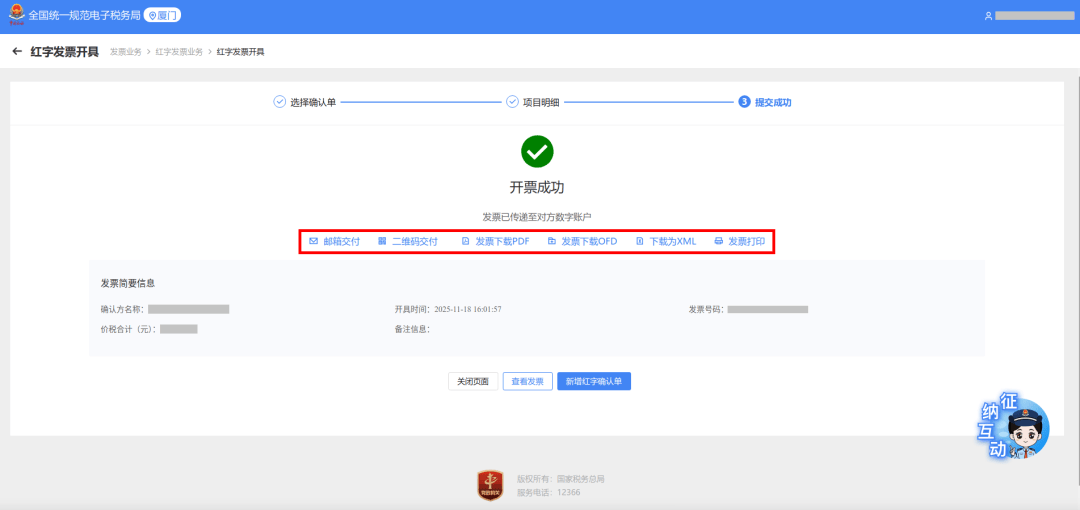The width and height of the screenshot is (1080, 510).
Task: Click the green success checkmark
Action: (537, 152)
